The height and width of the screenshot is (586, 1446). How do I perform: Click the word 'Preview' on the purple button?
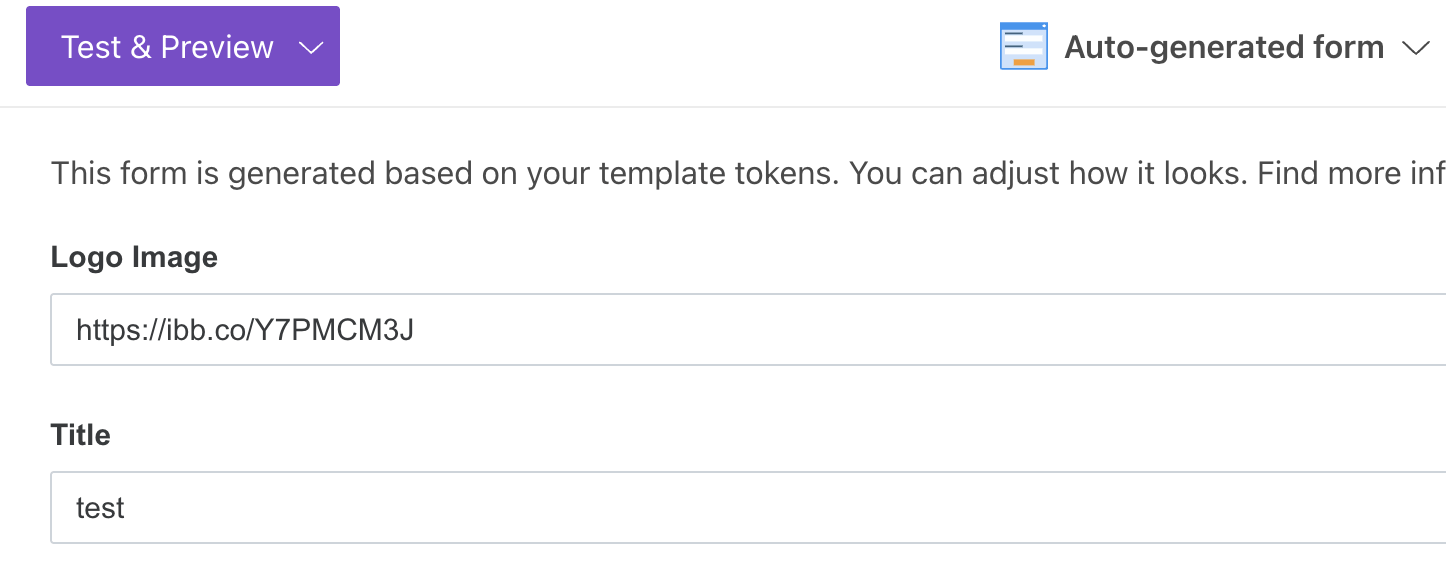pyautogui.click(x=217, y=47)
